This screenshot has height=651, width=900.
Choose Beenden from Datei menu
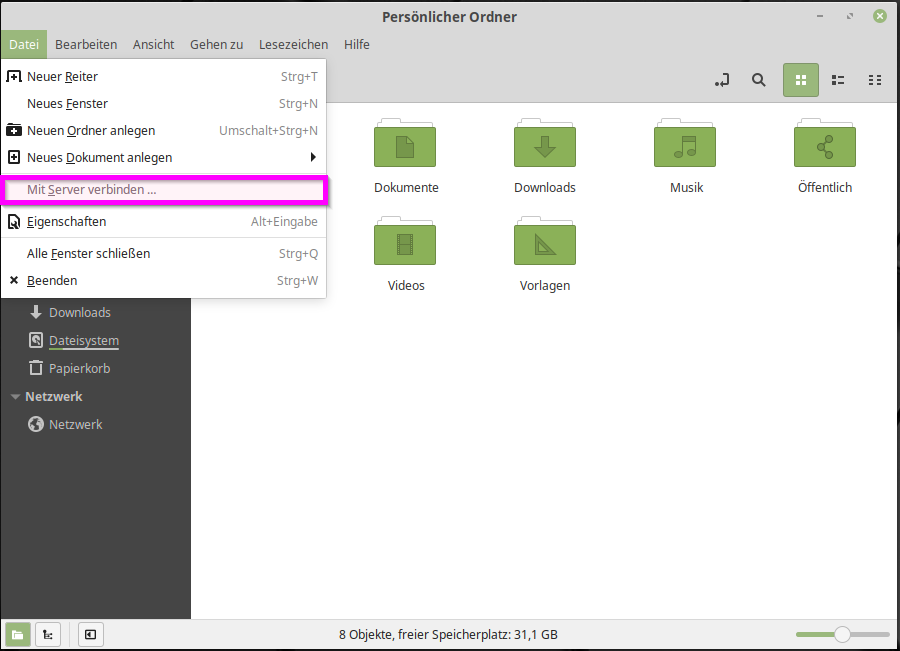point(164,281)
